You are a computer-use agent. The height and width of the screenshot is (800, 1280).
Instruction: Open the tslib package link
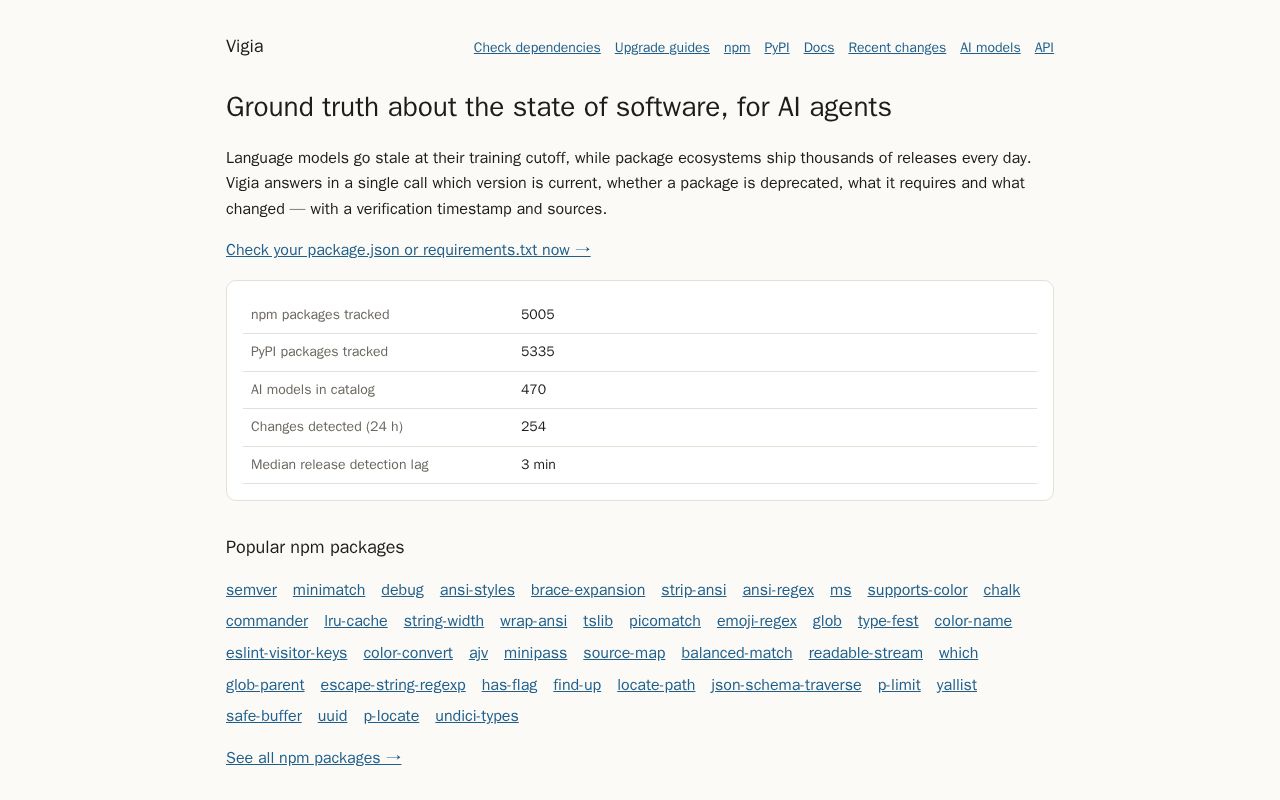point(598,621)
